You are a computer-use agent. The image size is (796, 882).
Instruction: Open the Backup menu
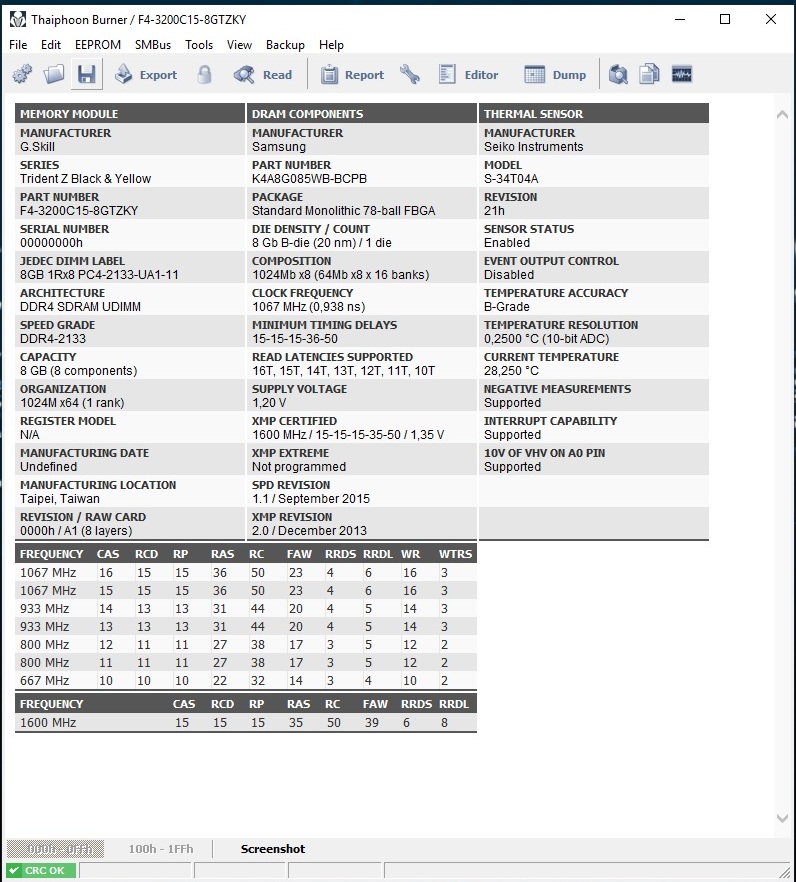point(285,45)
